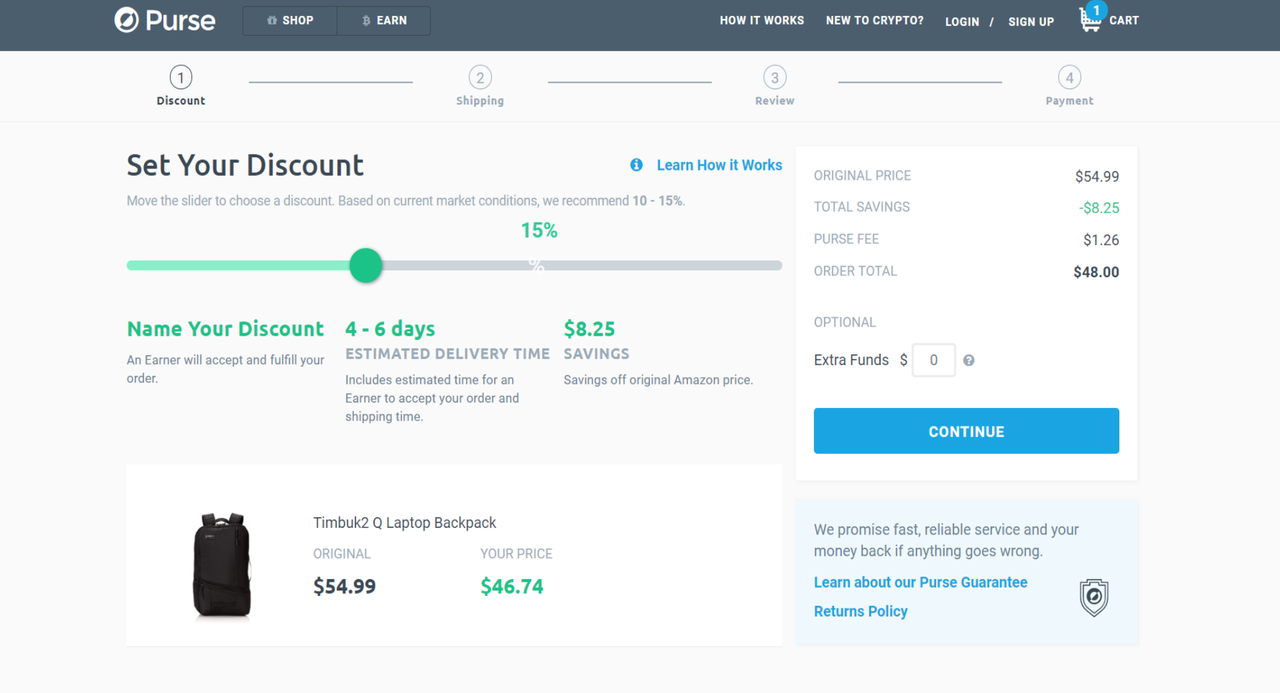Open the Shop tab
This screenshot has height=693, width=1280.
pyautogui.click(x=290, y=20)
